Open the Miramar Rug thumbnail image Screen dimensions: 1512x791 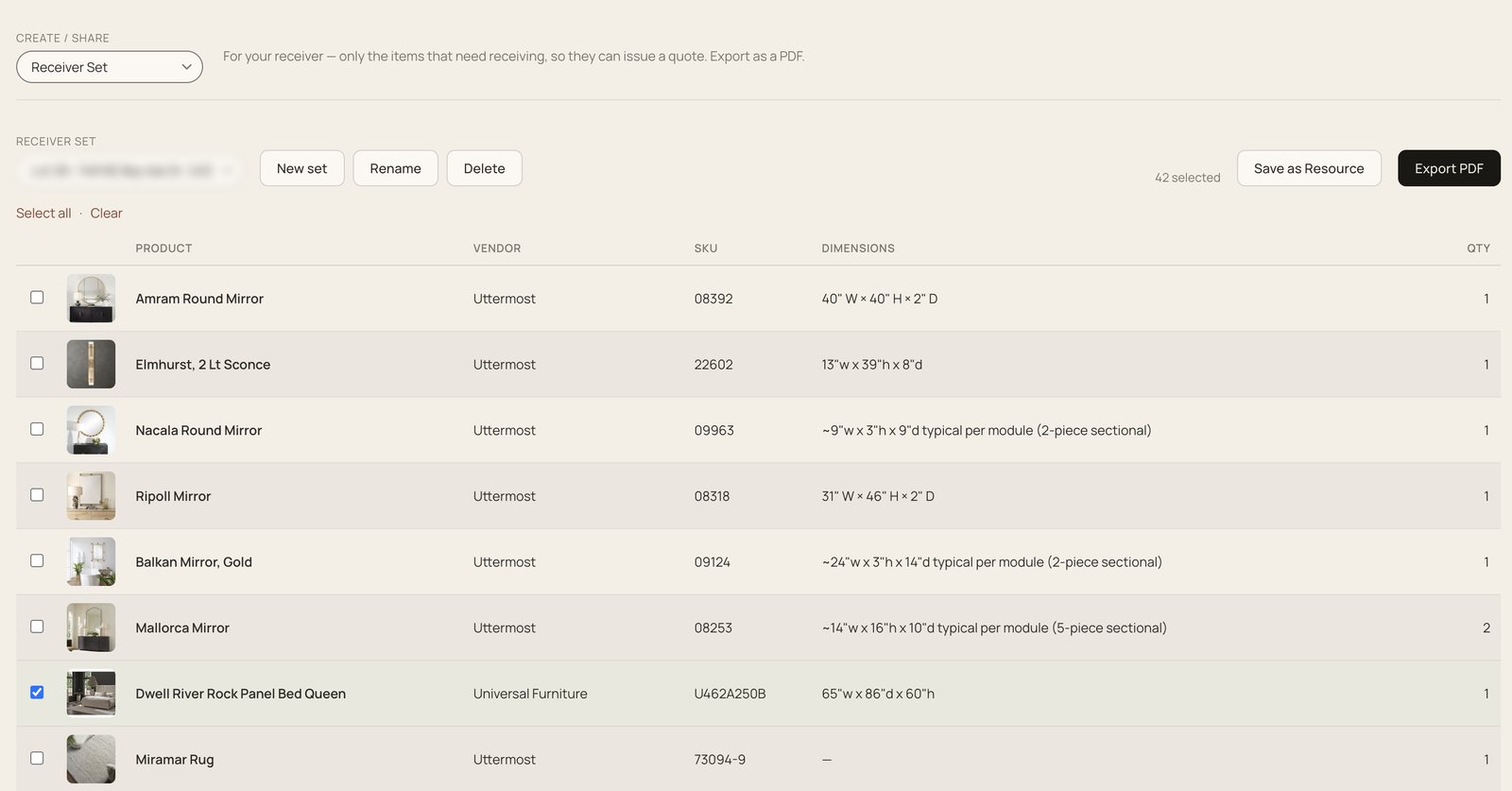click(x=92, y=760)
